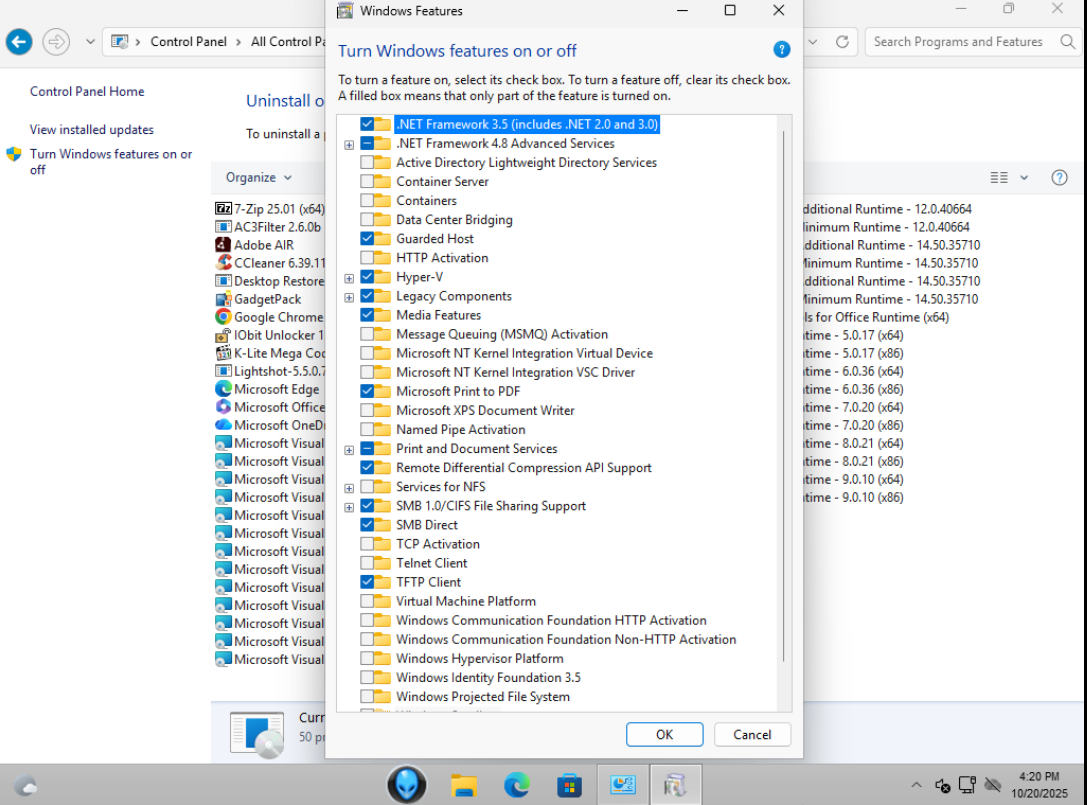This screenshot has width=1087, height=805.
Task: Click the Control Panel breadcrumb
Action: [x=189, y=42]
